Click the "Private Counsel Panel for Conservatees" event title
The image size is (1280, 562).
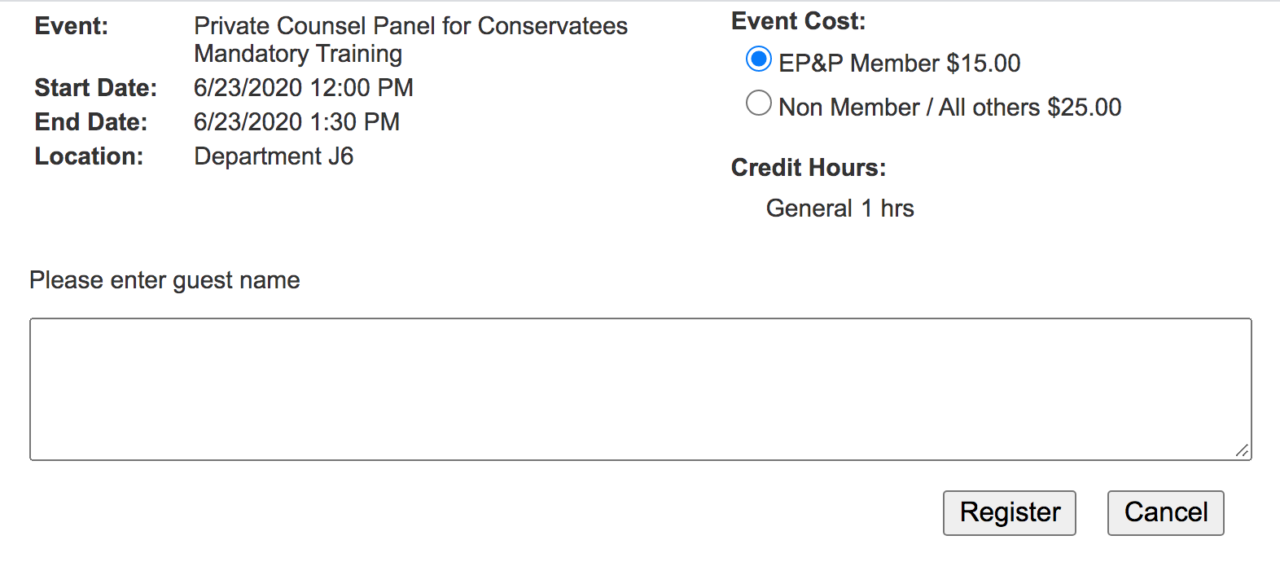tap(410, 27)
